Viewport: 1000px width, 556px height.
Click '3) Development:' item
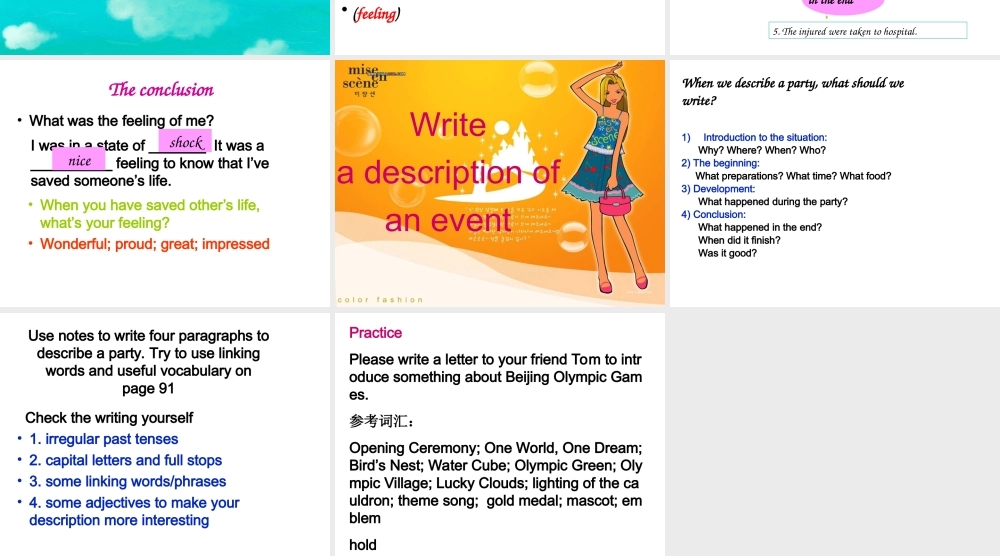[717, 189]
